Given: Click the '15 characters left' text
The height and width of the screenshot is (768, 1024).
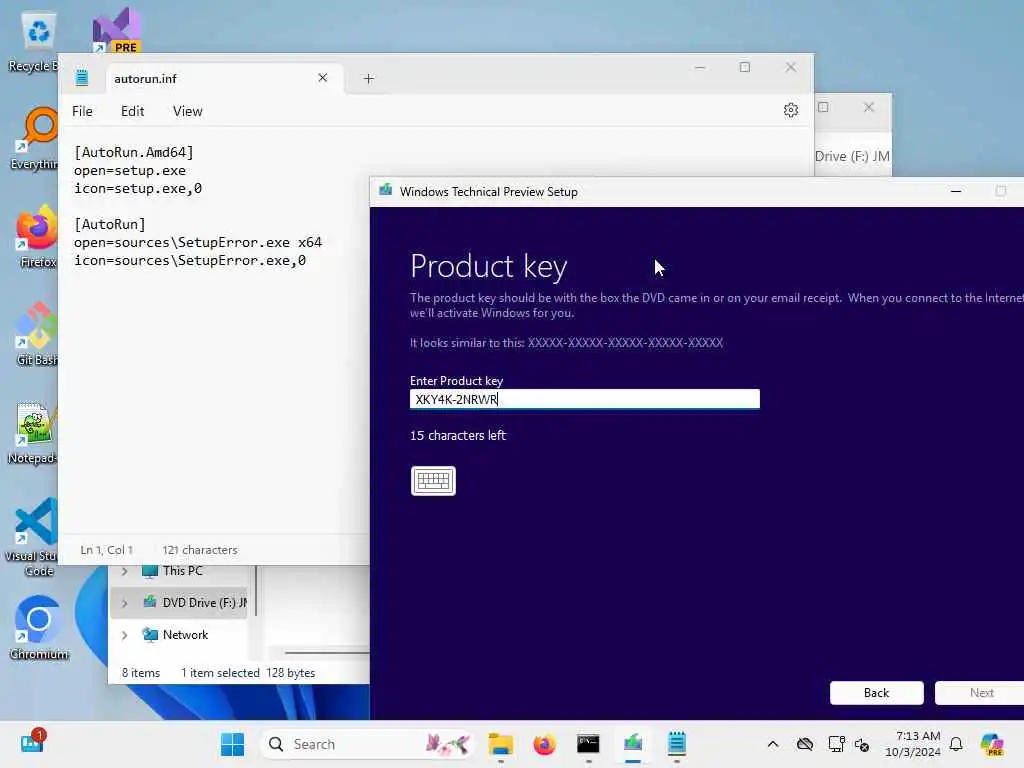Looking at the screenshot, I should [458, 436].
